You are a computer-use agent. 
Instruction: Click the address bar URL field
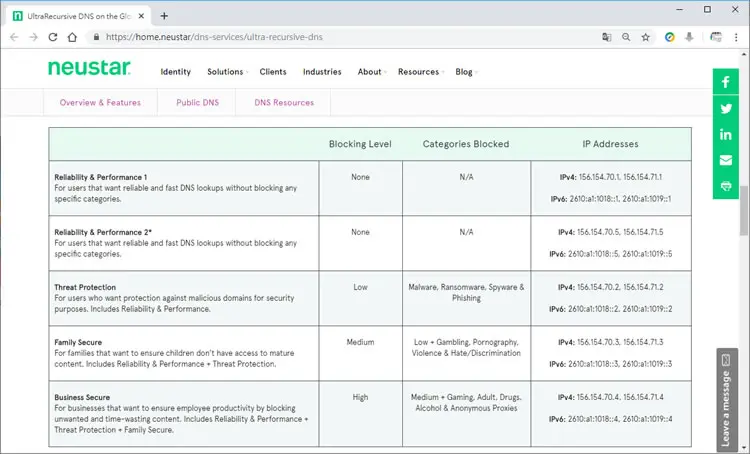coord(344,37)
